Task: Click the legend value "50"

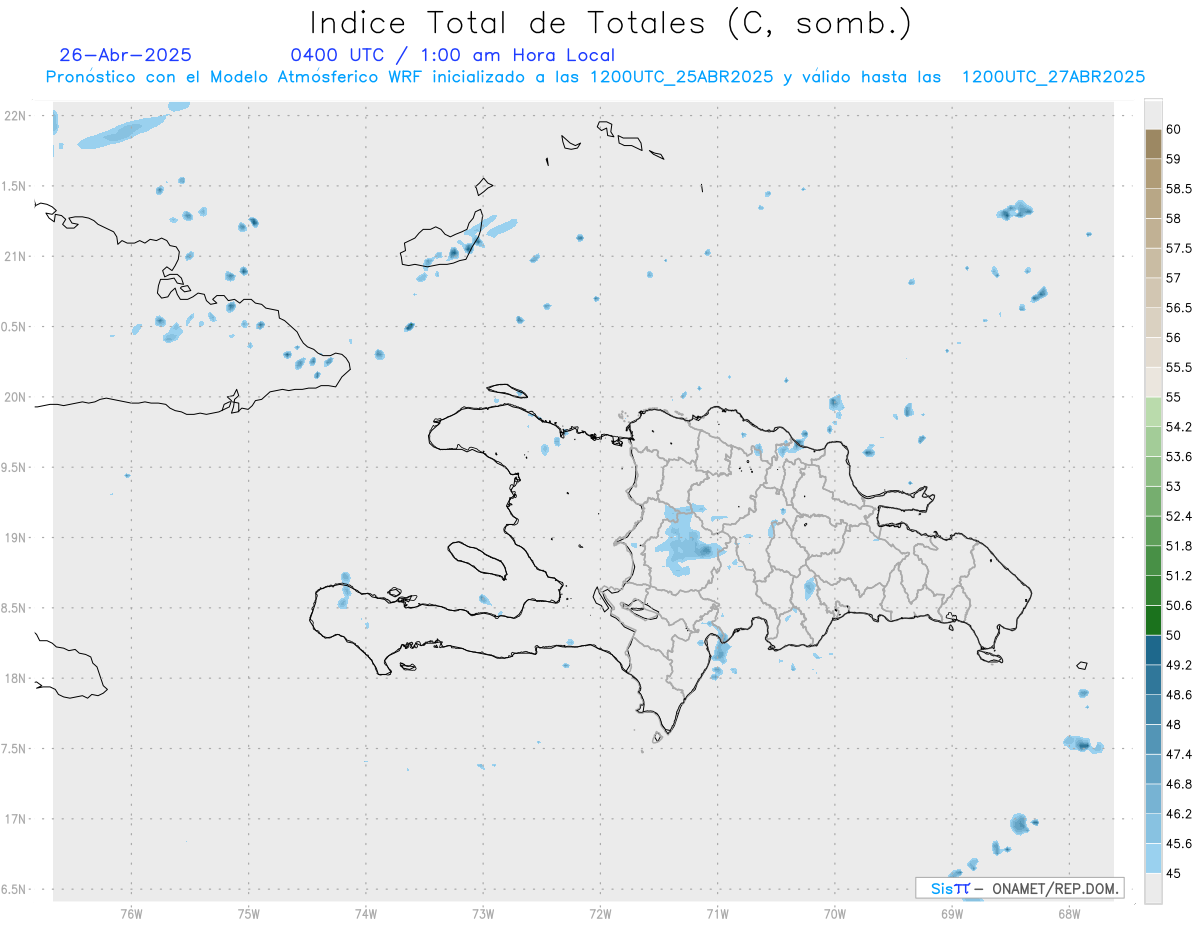Action: (1174, 635)
